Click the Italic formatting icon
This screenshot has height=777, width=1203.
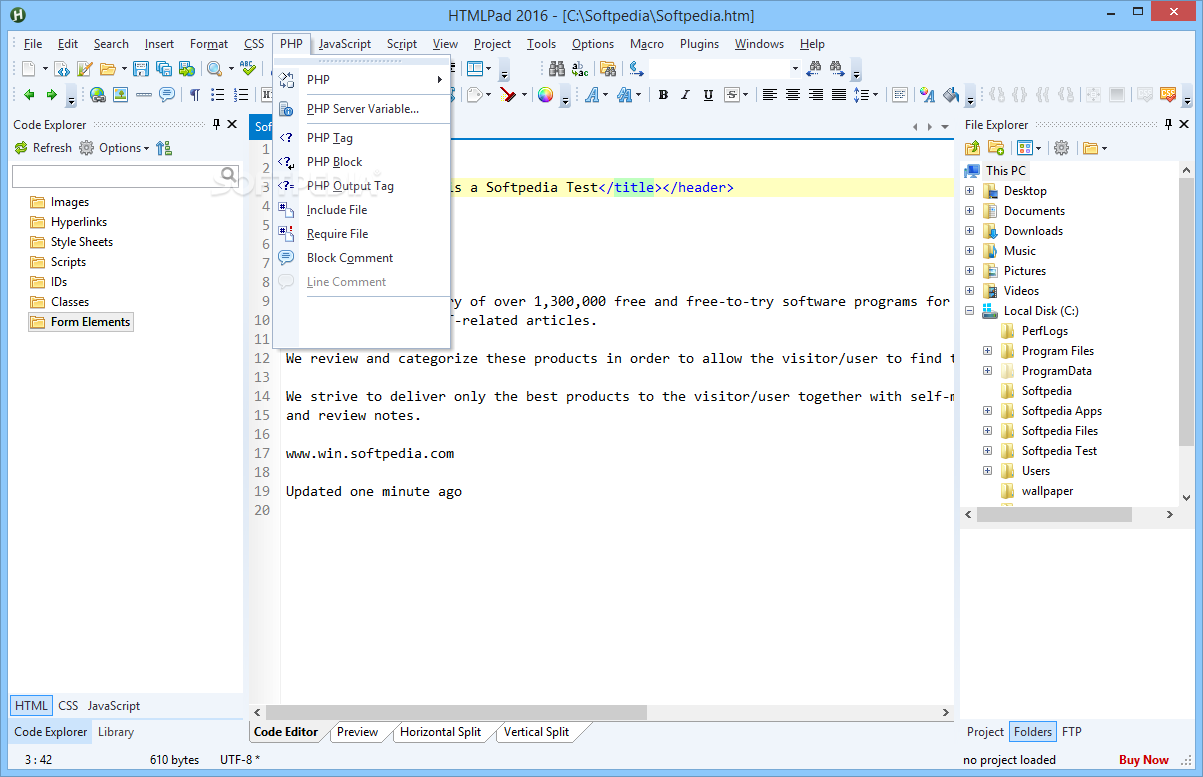coord(685,95)
